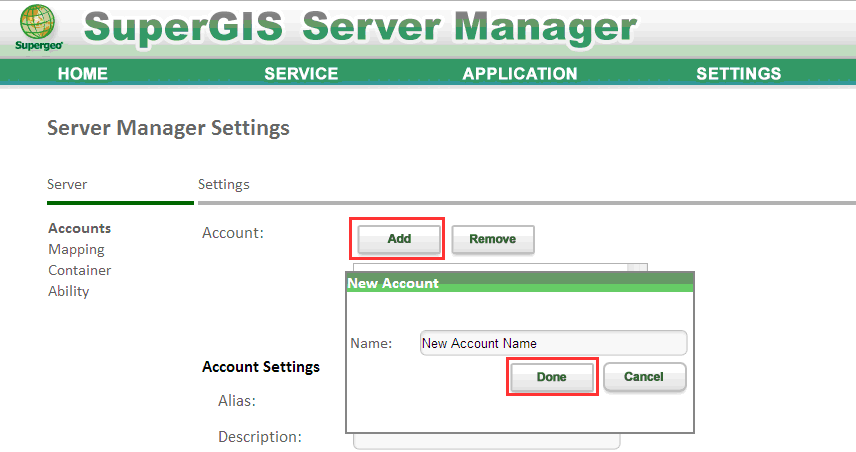
Task: Click the Supergeo globe logo
Action: point(38,27)
